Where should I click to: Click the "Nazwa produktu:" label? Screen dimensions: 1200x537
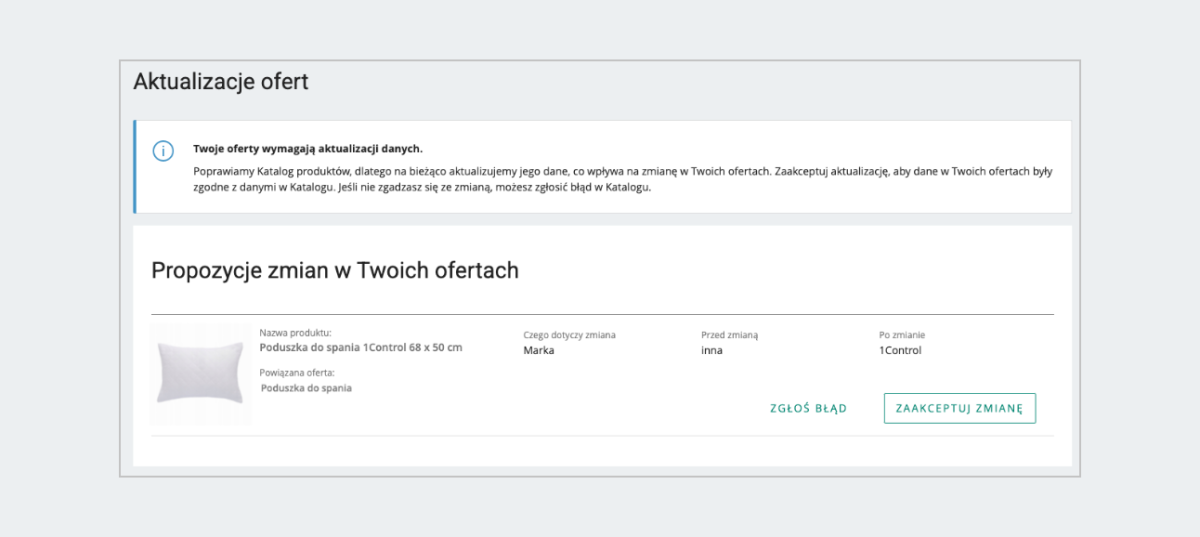tap(295, 333)
